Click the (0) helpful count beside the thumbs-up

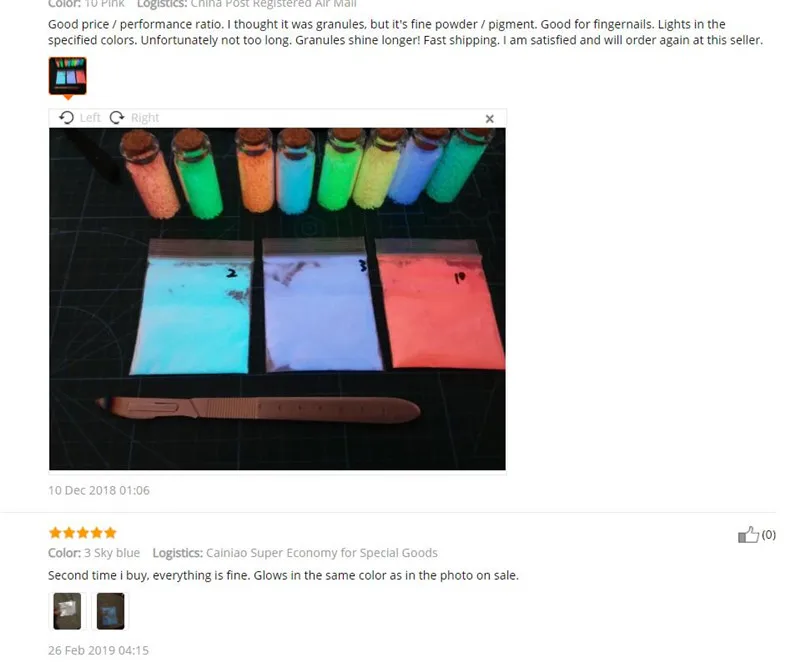click(768, 534)
